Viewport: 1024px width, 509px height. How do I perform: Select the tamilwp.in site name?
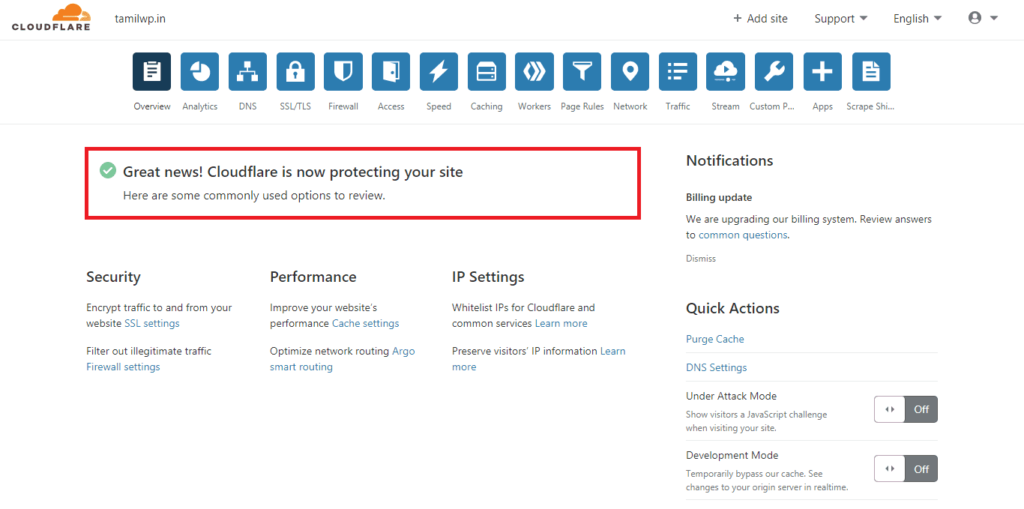tap(140, 18)
